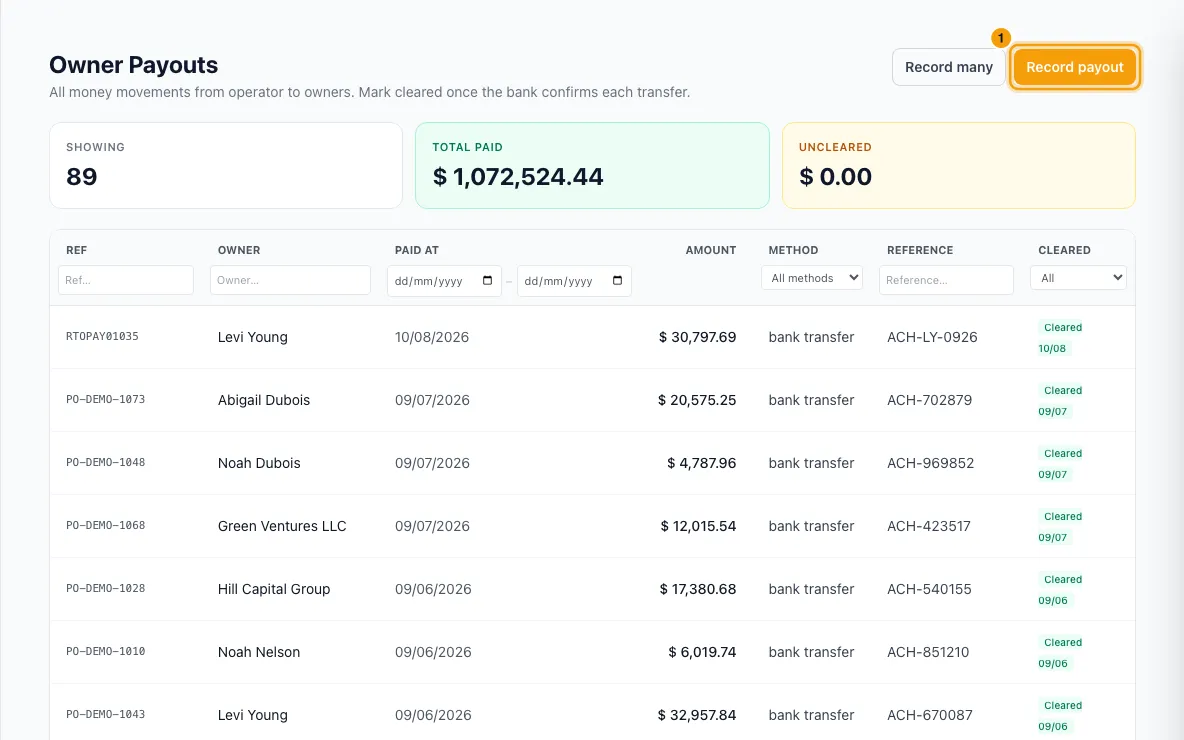The width and height of the screenshot is (1184, 740).
Task: Click ref PO-DEMO-1028
Action: pos(105,588)
